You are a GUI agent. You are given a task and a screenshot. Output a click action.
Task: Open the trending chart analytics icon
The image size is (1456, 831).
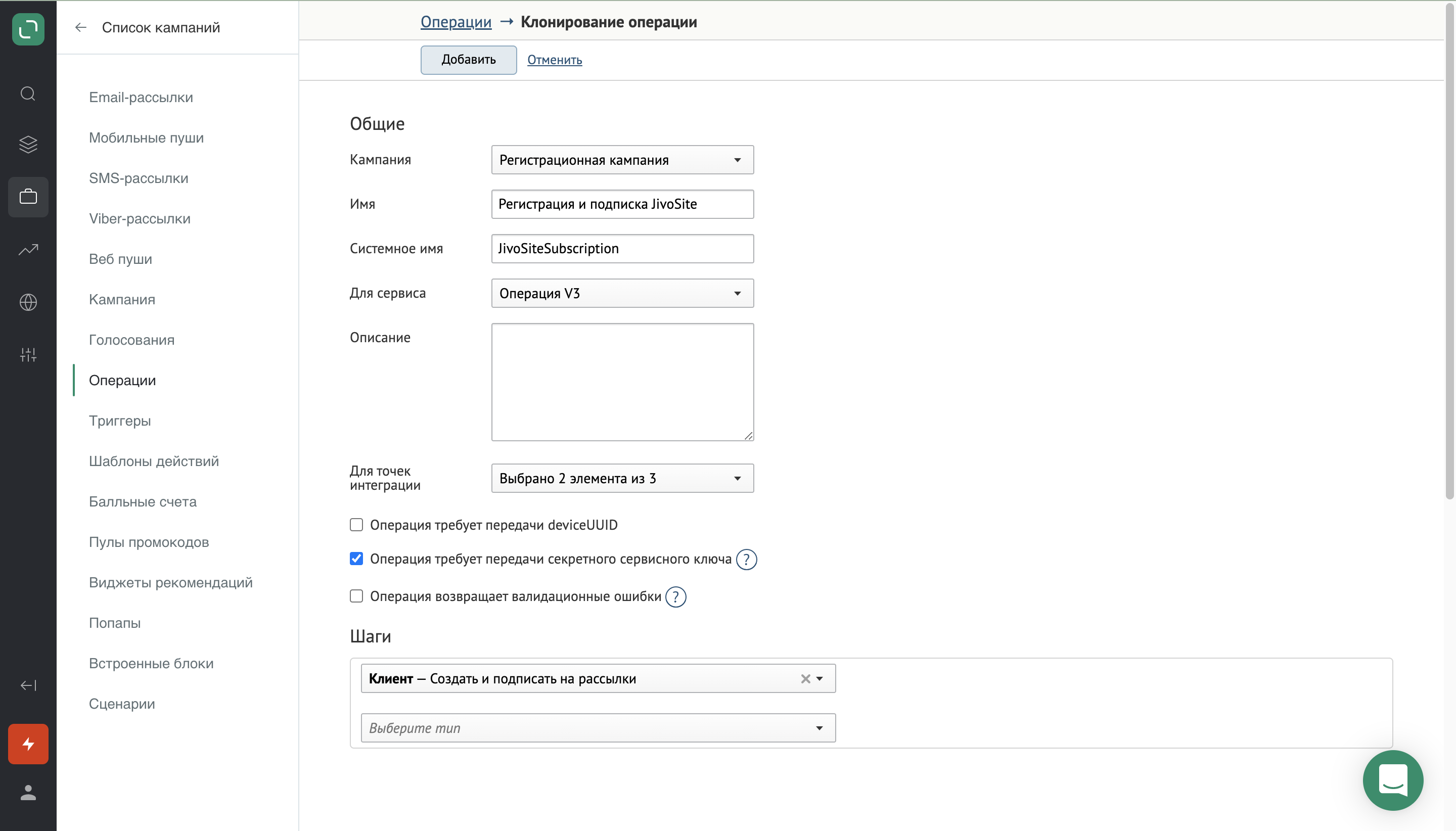(28, 249)
